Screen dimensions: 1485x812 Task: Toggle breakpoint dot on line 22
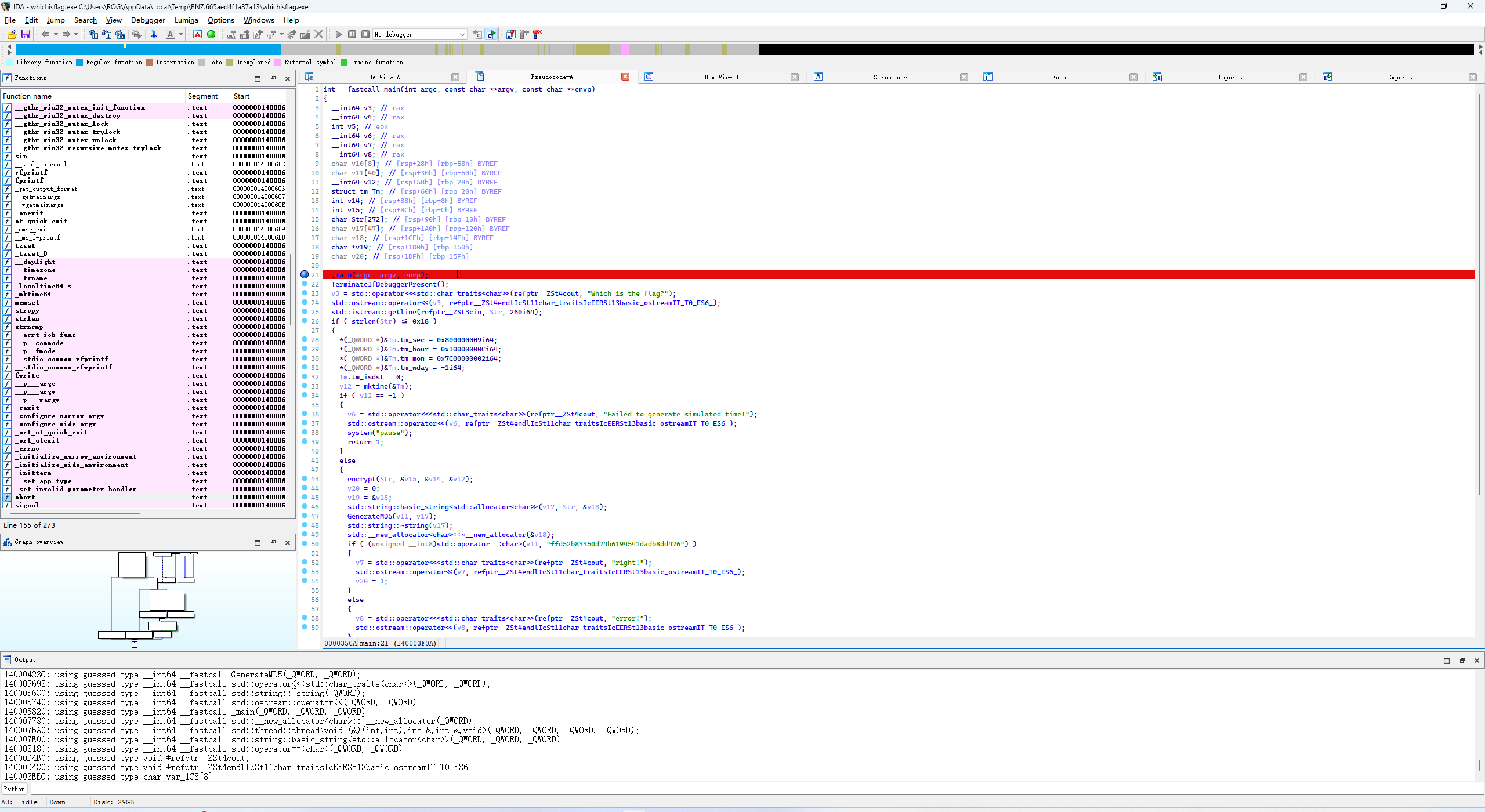(x=305, y=284)
